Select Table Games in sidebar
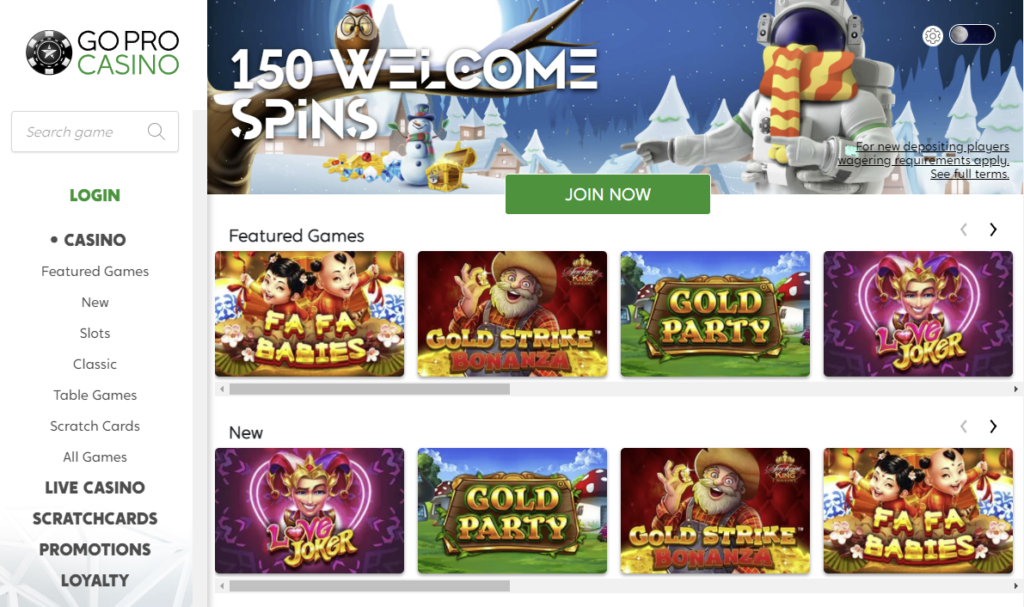 point(95,395)
